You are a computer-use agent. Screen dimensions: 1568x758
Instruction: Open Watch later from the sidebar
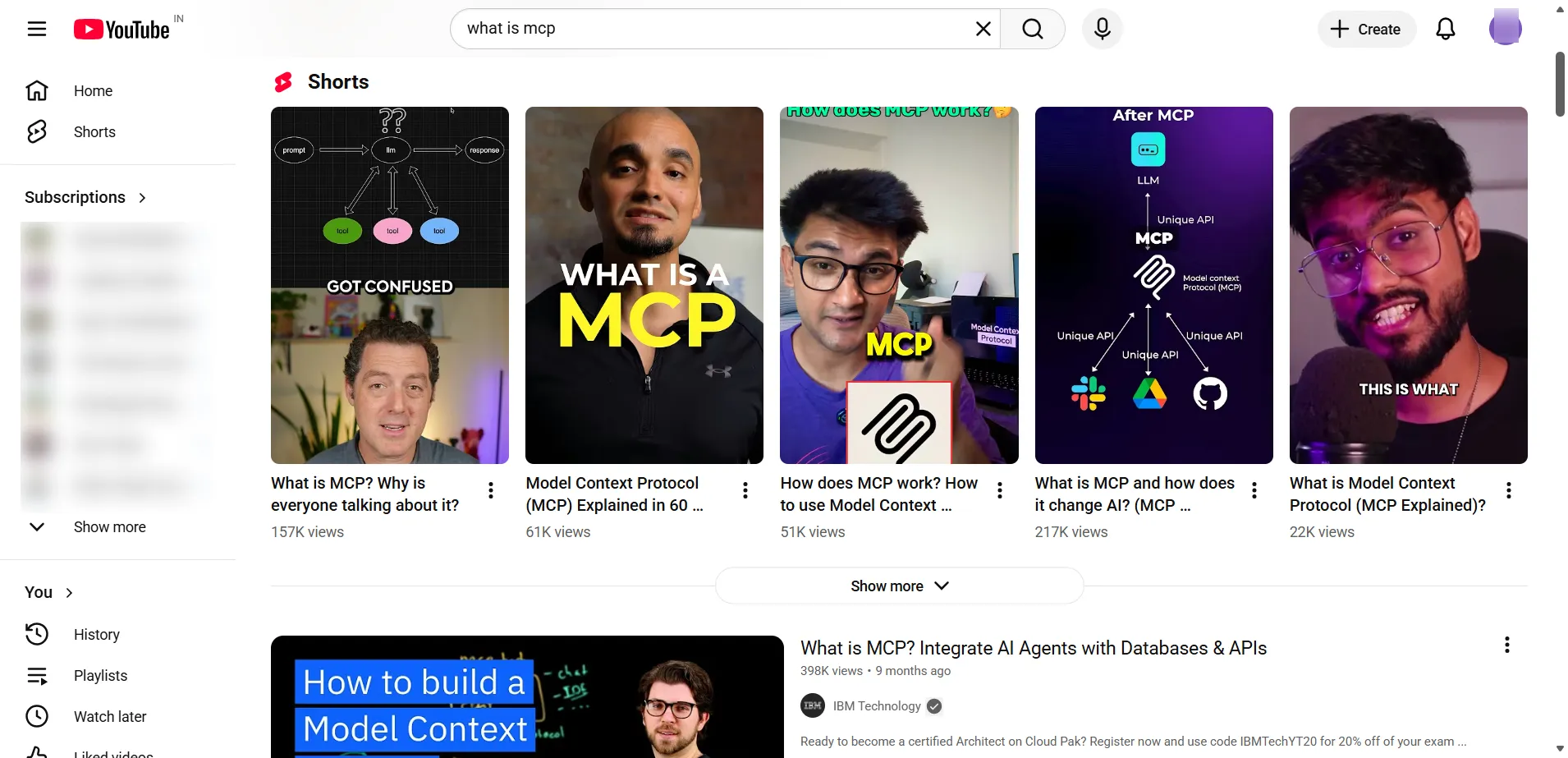coord(109,716)
